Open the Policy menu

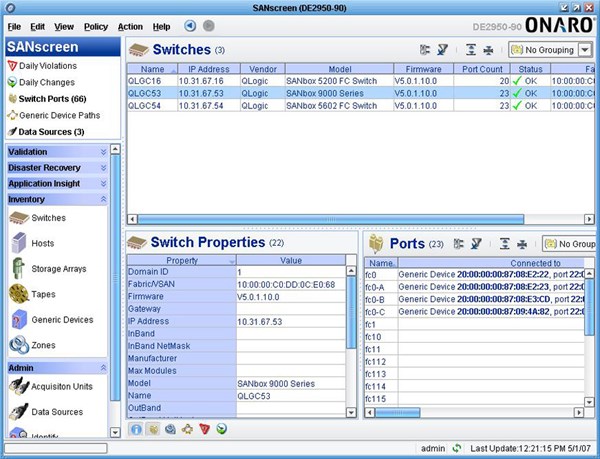(x=96, y=27)
